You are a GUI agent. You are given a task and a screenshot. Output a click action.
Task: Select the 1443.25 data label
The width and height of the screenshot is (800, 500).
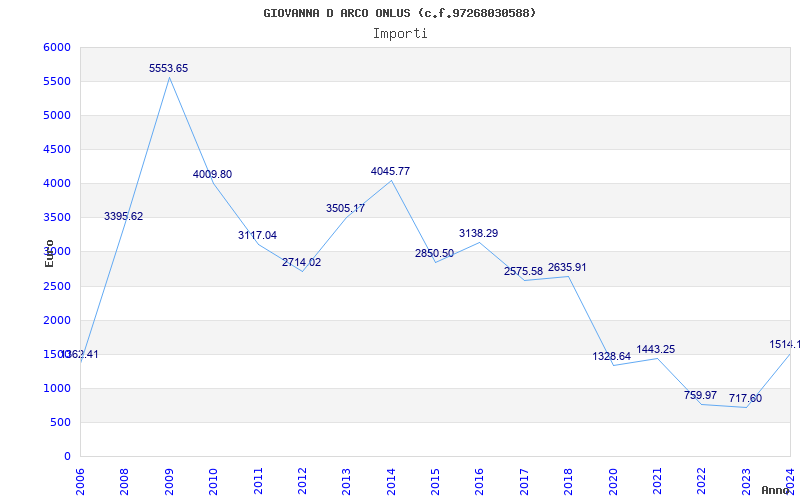click(656, 349)
